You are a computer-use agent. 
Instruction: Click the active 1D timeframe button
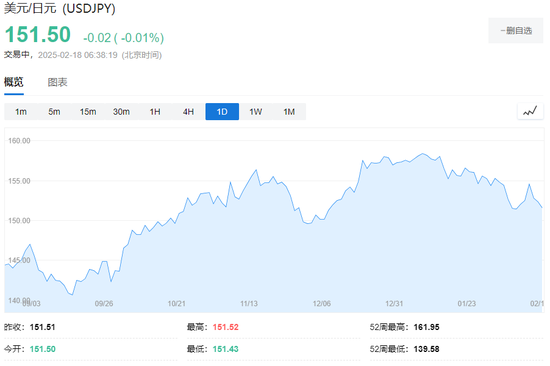coord(222,112)
